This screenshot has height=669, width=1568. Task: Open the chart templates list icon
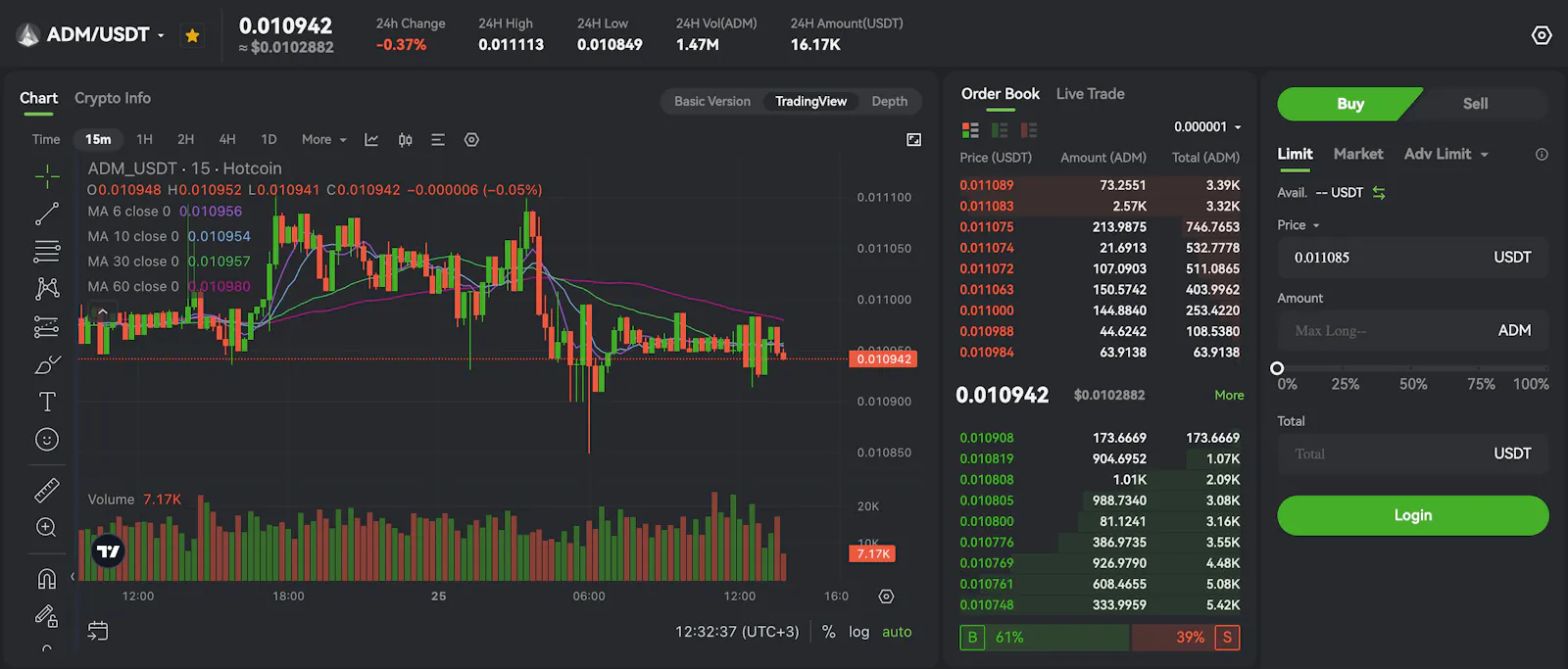tap(438, 140)
